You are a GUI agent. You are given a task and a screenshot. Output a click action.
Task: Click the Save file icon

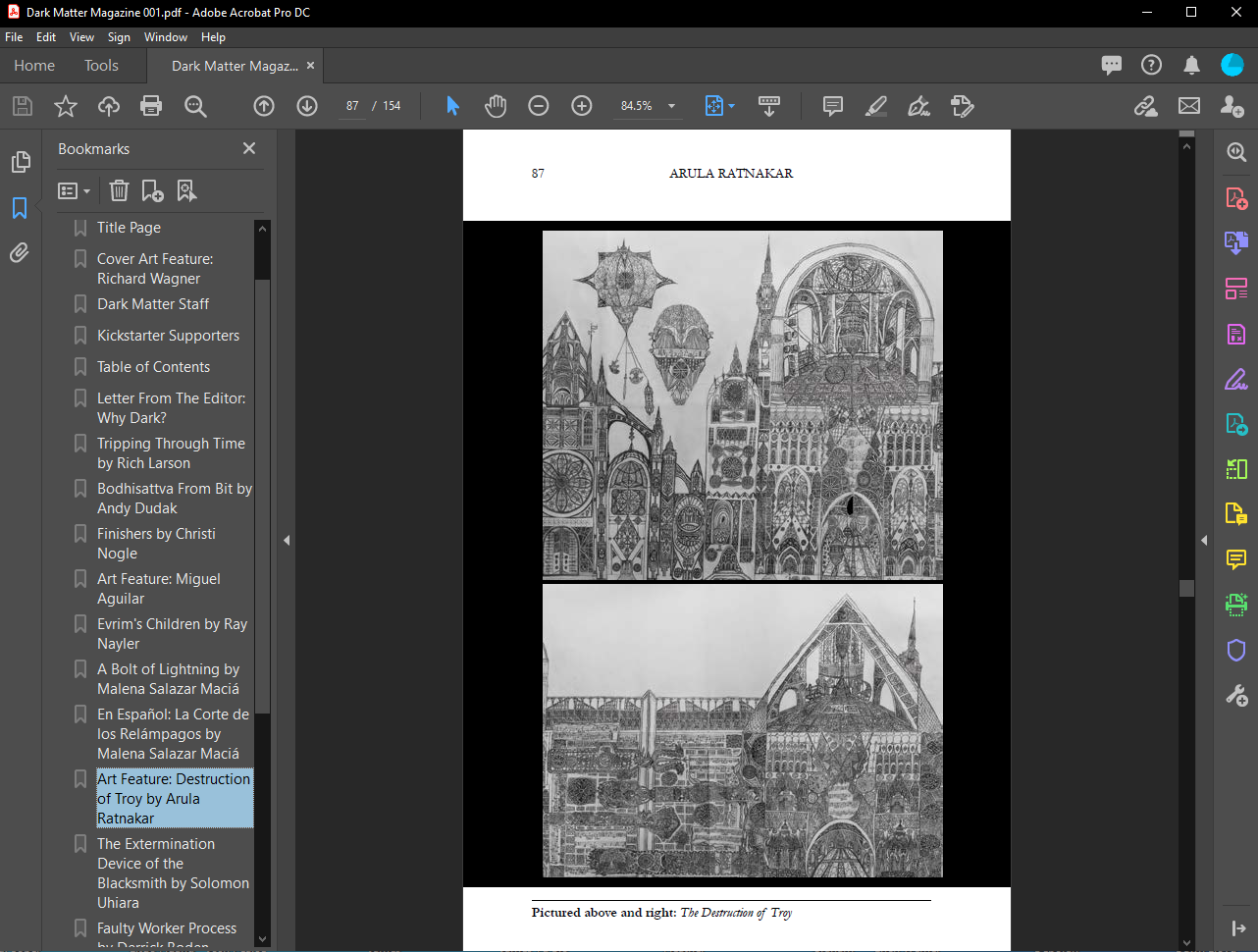tap(23, 106)
